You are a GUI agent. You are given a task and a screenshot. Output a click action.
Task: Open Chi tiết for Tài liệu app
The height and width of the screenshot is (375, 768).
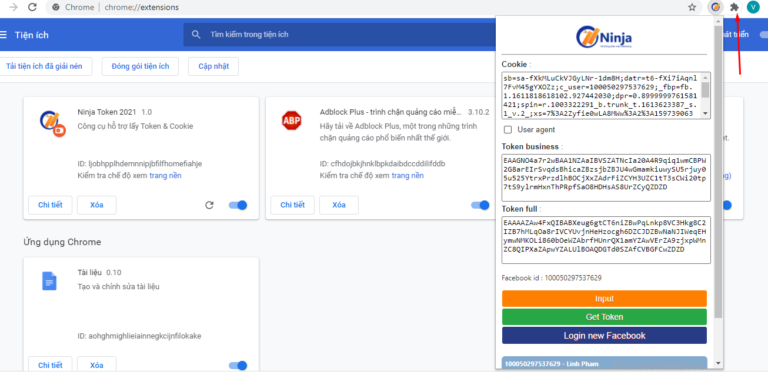(50, 365)
